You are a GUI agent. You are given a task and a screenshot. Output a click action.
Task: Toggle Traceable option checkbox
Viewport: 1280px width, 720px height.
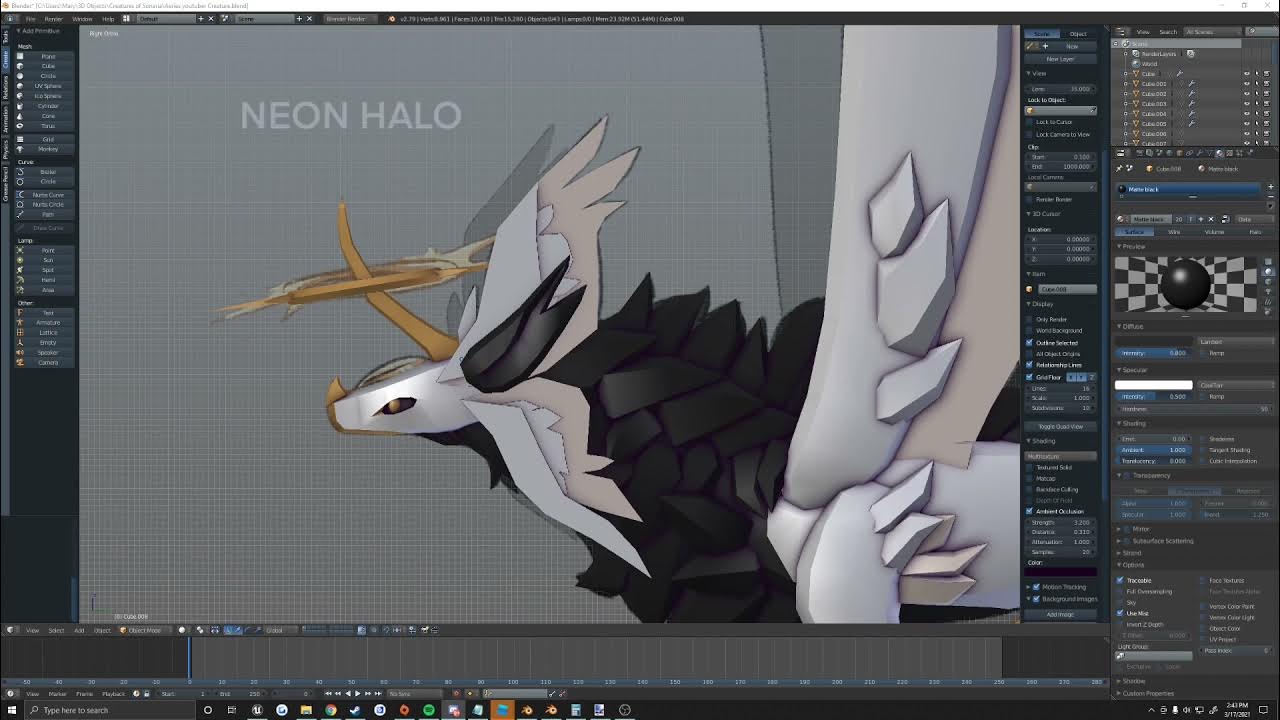pyautogui.click(x=1120, y=580)
